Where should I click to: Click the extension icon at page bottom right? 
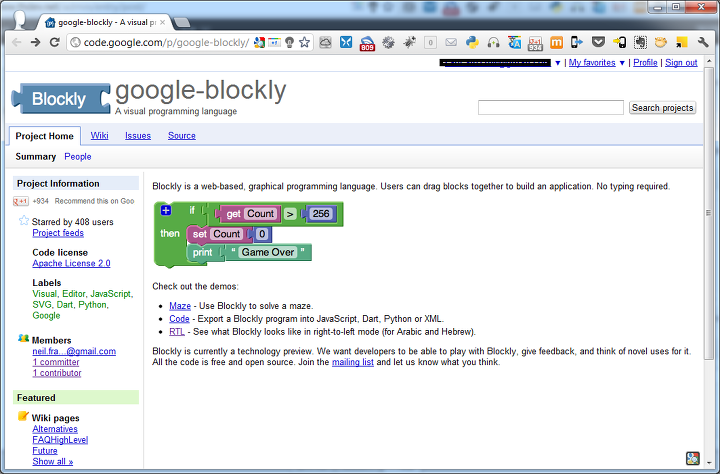pyautogui.click(x=692, y=458)
